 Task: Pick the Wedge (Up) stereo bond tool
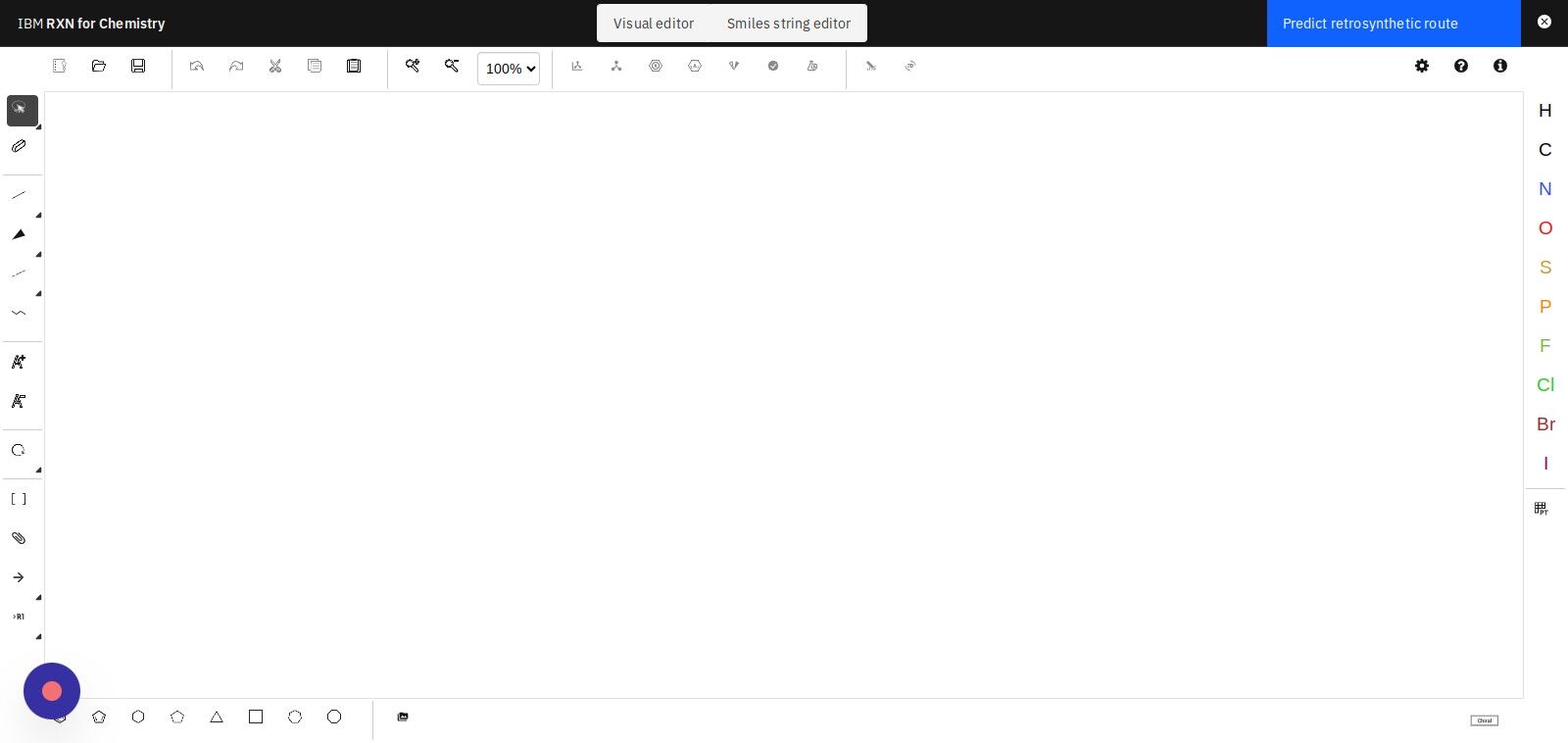[19, 234]
